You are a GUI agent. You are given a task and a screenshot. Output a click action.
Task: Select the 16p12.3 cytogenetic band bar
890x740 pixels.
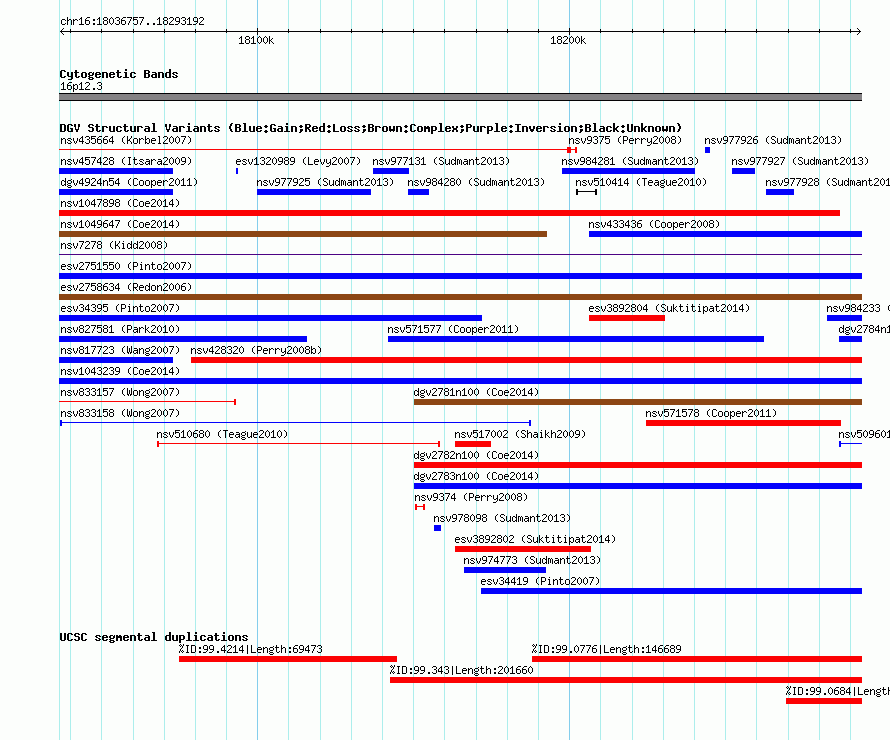460,97
